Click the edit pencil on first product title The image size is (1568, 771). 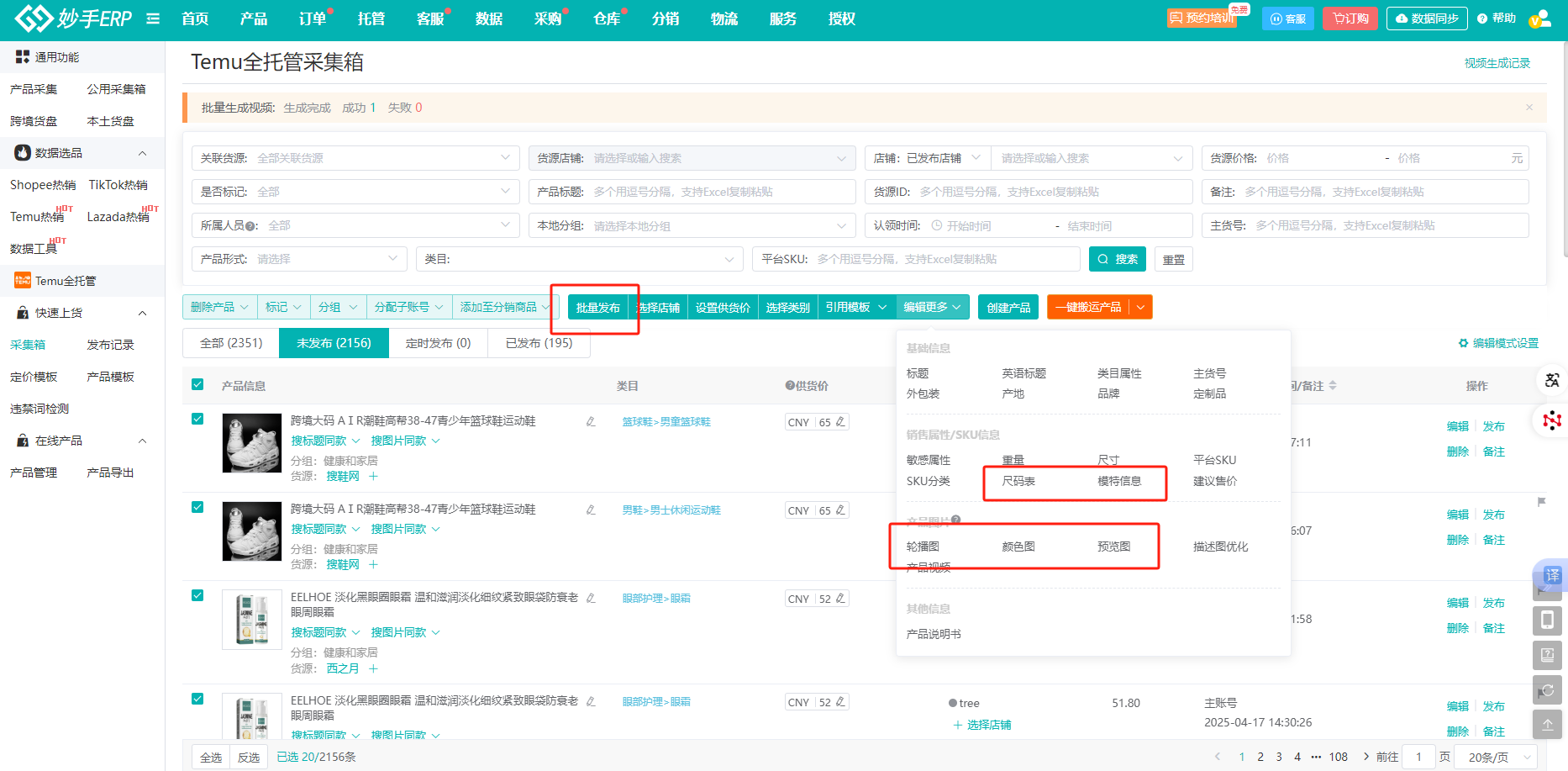[591, 421]
